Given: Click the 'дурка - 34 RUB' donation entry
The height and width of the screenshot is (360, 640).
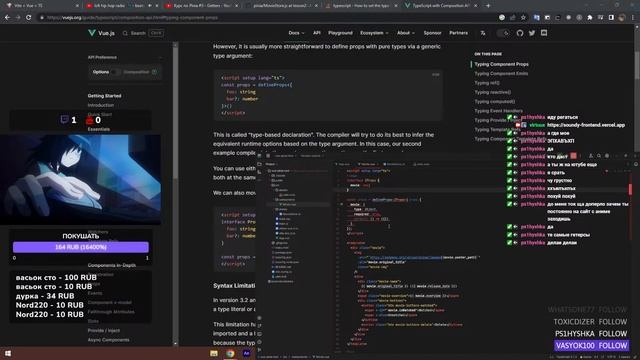Looking at the screenshot, I should 45,296.
